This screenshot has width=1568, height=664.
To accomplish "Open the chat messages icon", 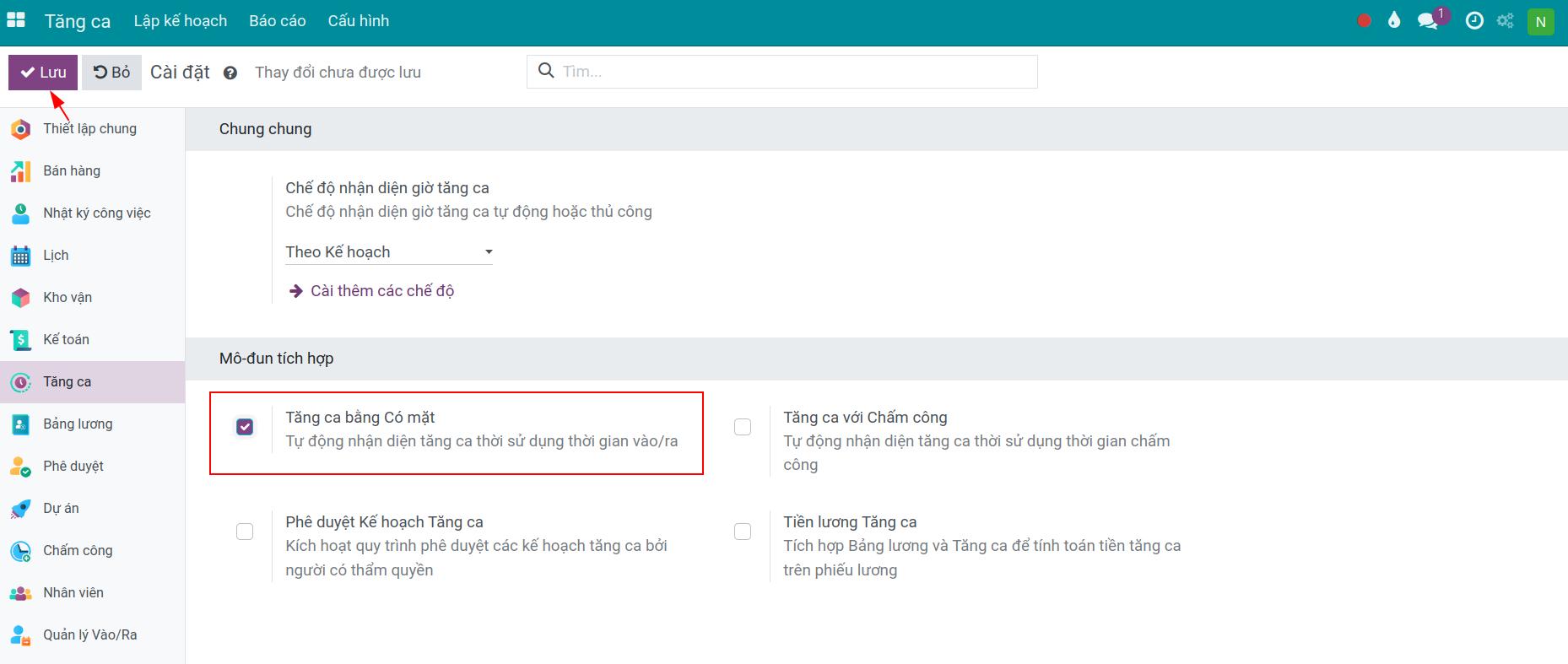I will [x=1428, y=21].
